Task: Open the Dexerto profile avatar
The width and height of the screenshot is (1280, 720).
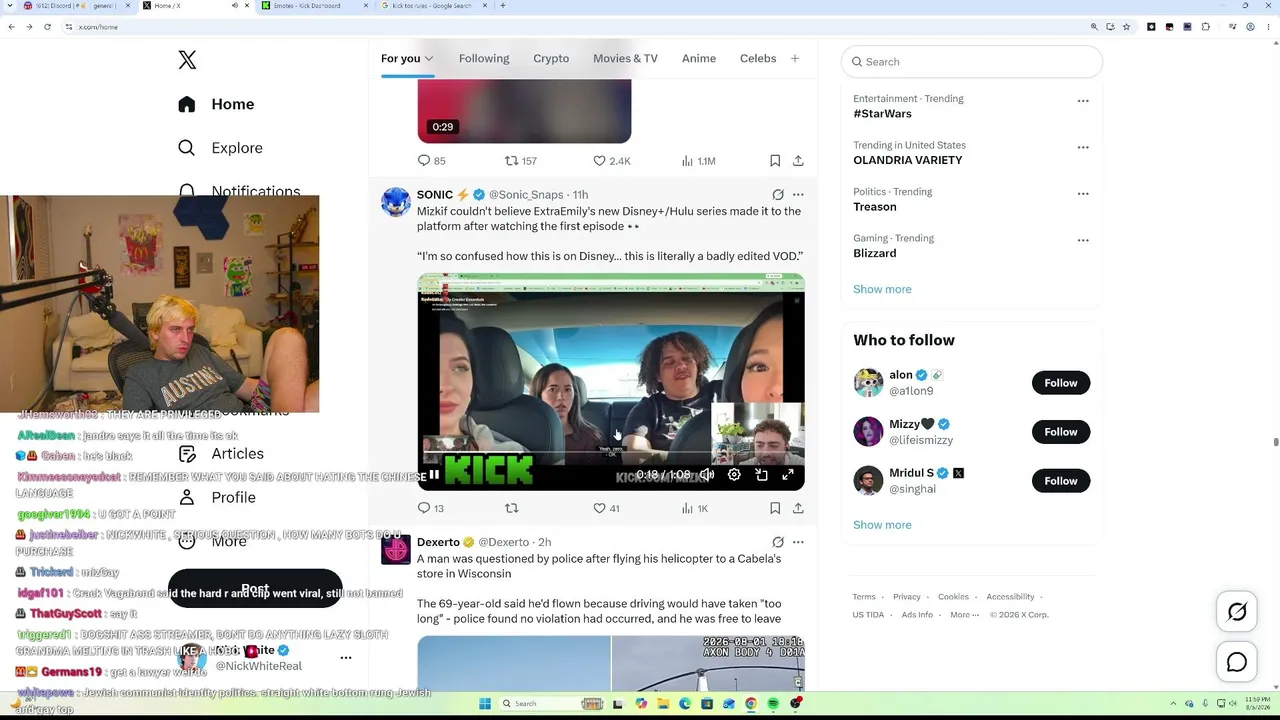Action: [x=396, y=549]
